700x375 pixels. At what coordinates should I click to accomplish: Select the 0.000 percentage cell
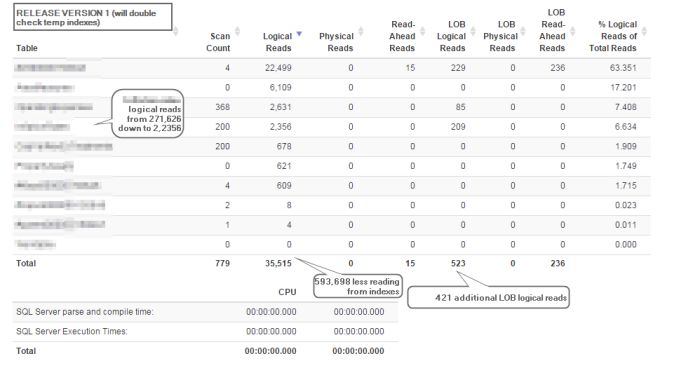(625, 245)
